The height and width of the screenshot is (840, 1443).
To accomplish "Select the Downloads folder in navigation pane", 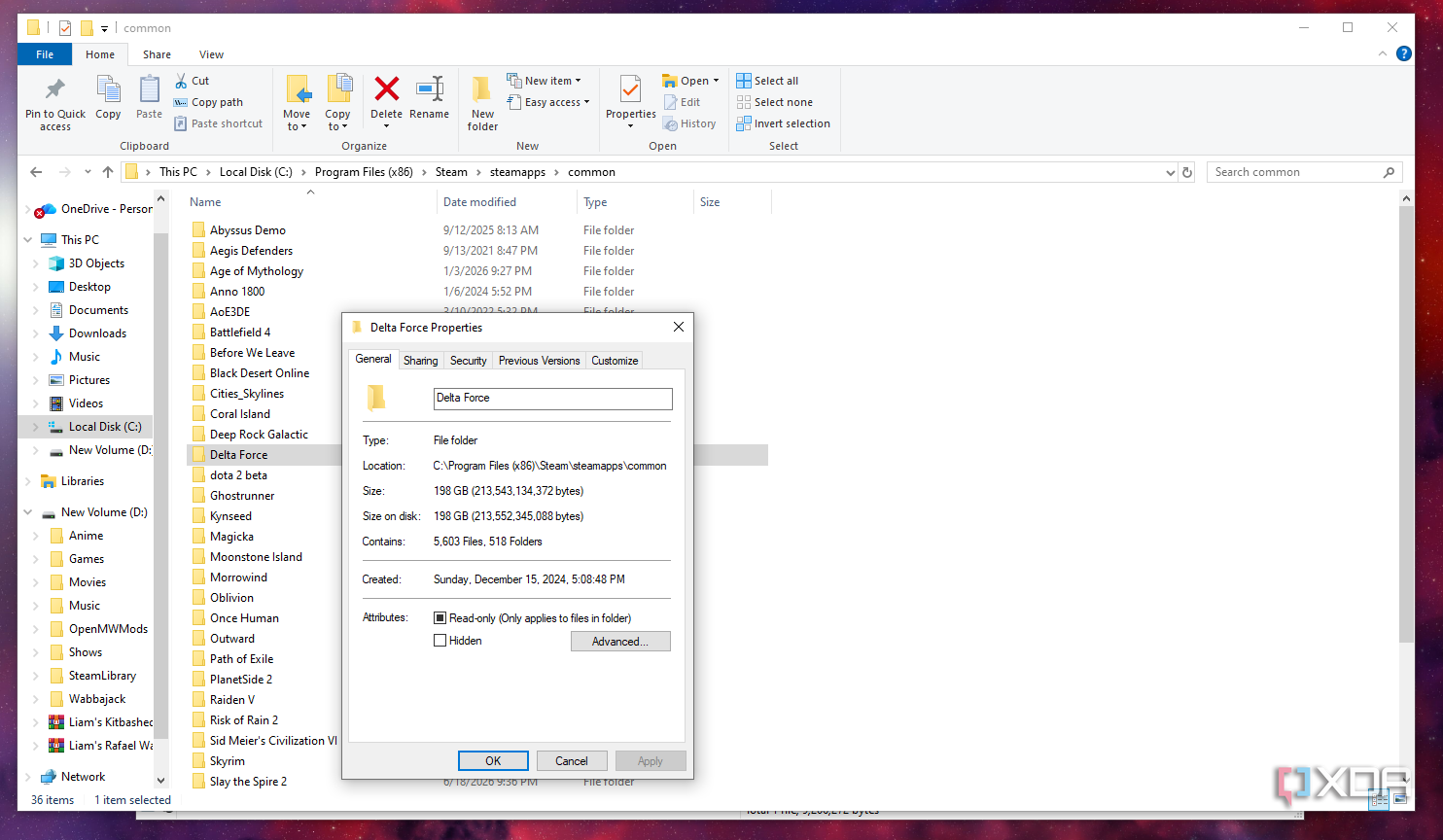I will [x=97, y=333].
